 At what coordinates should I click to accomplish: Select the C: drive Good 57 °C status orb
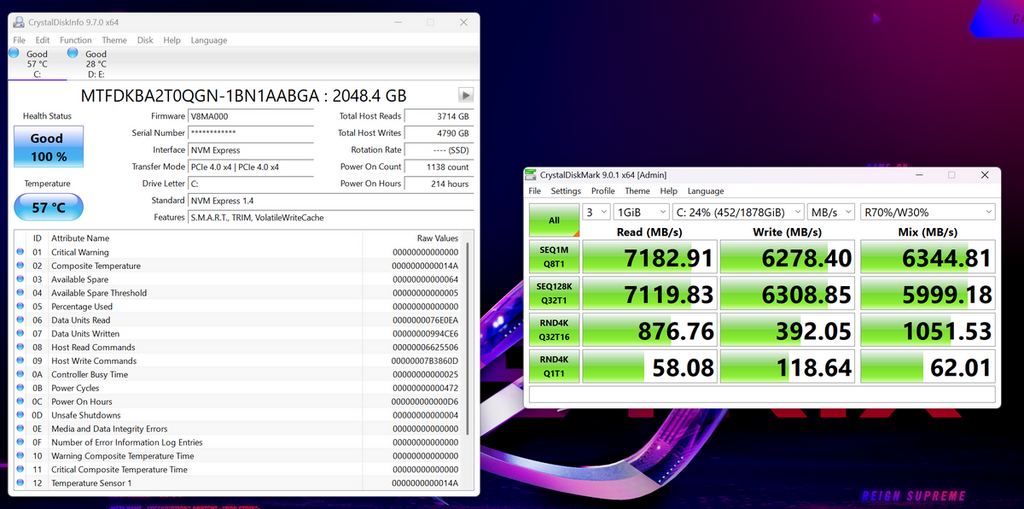point(14,54)
